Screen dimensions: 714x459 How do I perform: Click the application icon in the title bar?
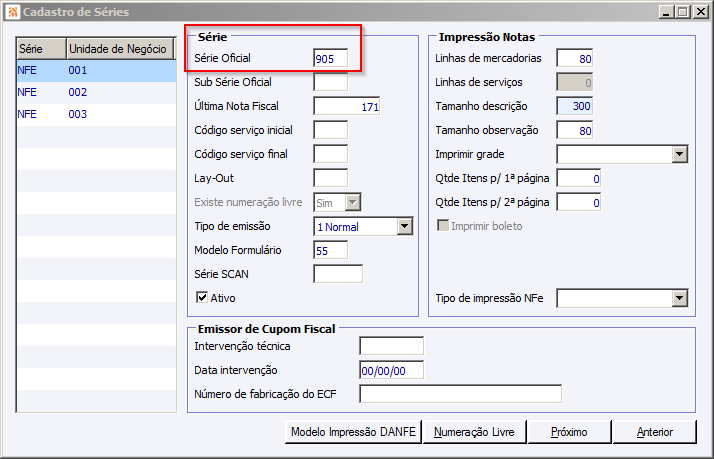12,12
